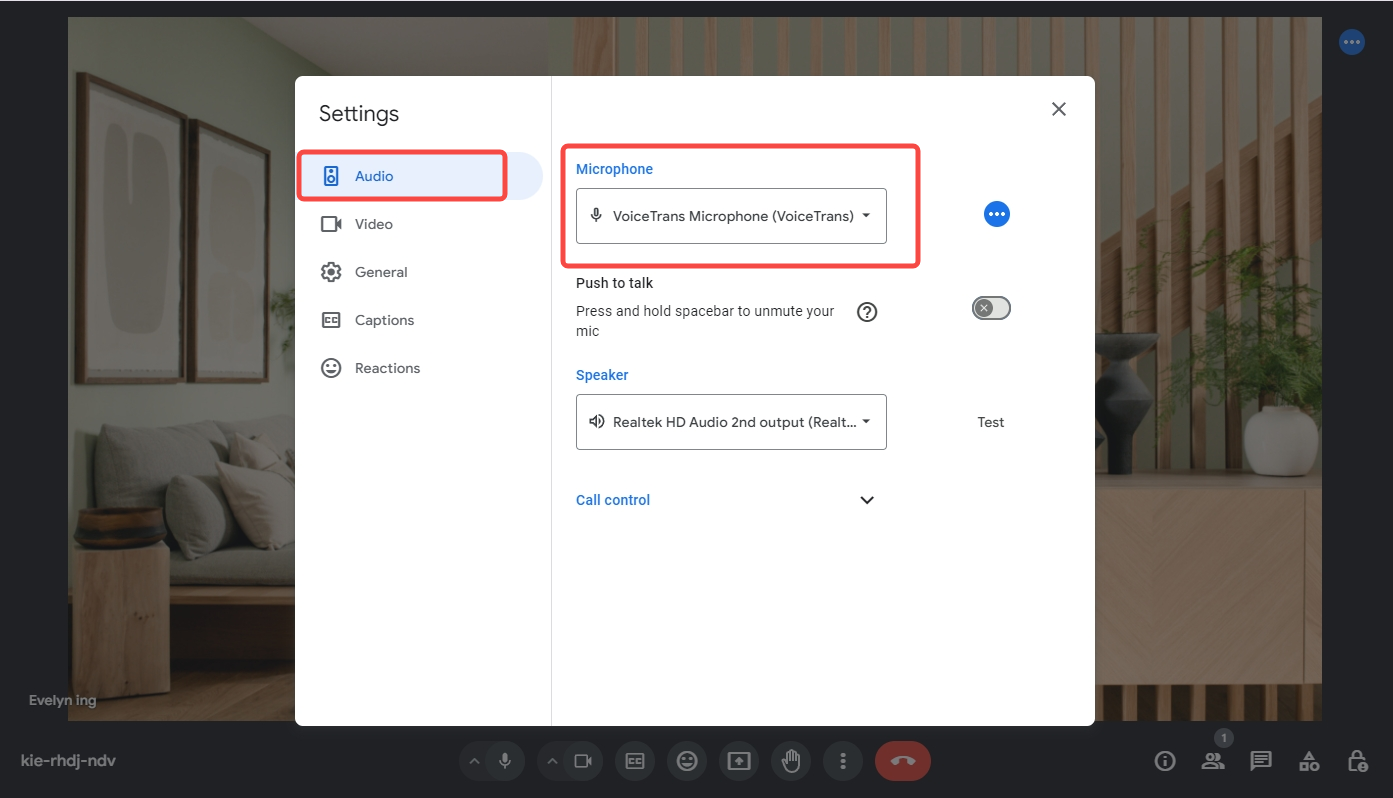Click the Present now screen icon
The height and width of the screenshot is (798, 1393).
[x=739, y=761]
